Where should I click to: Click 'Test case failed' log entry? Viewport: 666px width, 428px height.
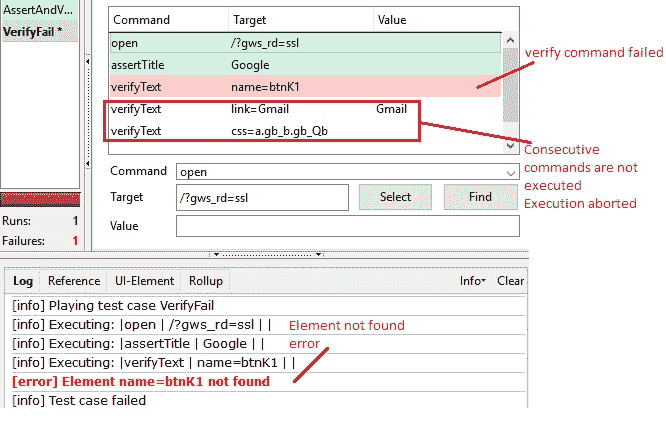click(79, 400)
